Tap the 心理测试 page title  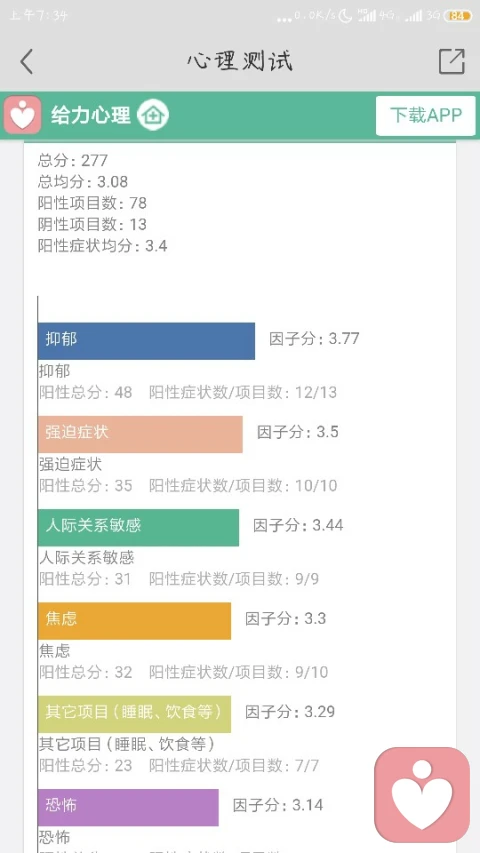point(240,61)
